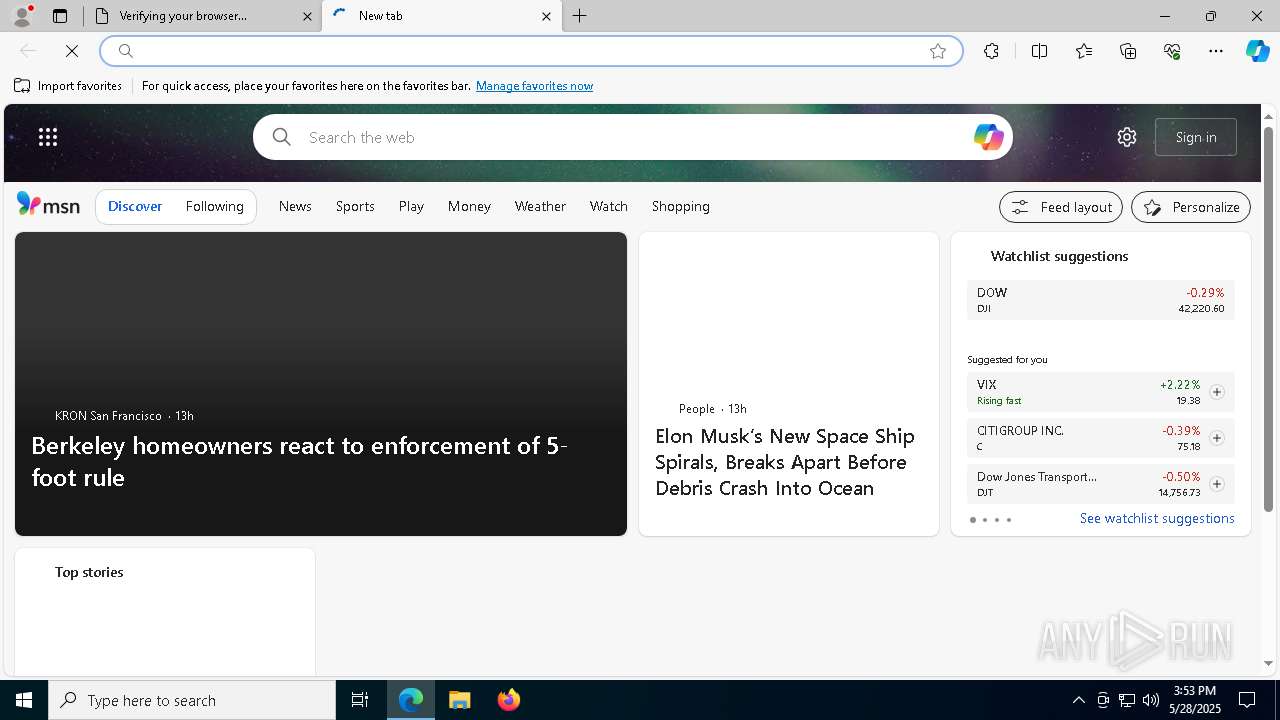Focus the browser address bar
Image resolution: width=1280 pixels, height=720 pixels.
[x=530, y=51]
